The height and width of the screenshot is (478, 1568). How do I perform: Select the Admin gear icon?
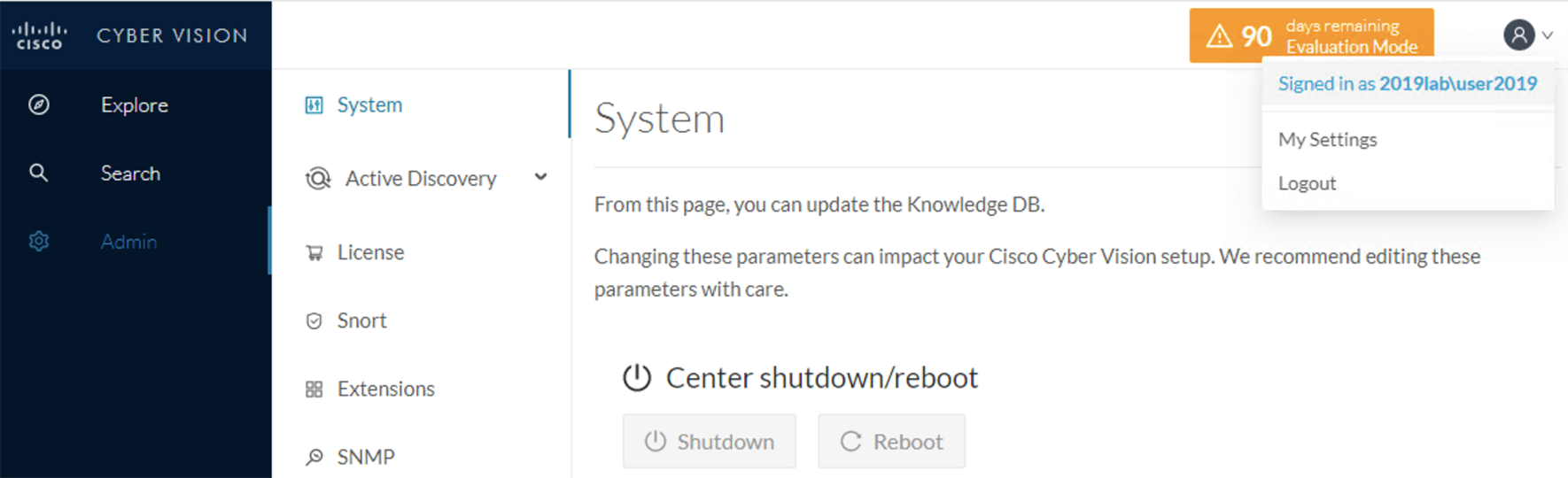point(39,241)
